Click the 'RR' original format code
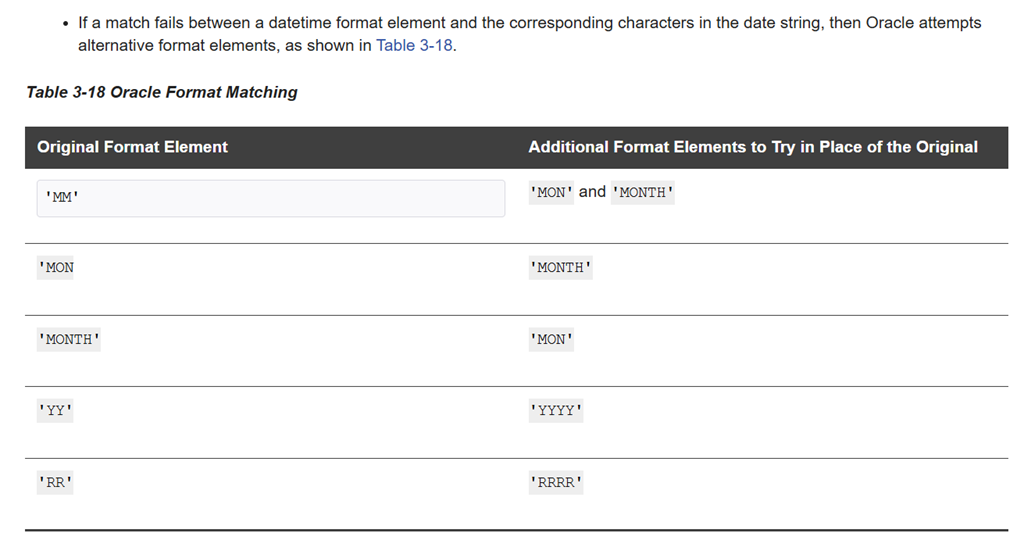The width and height of the screenshot is (1024, 551). tap(56, 483)
